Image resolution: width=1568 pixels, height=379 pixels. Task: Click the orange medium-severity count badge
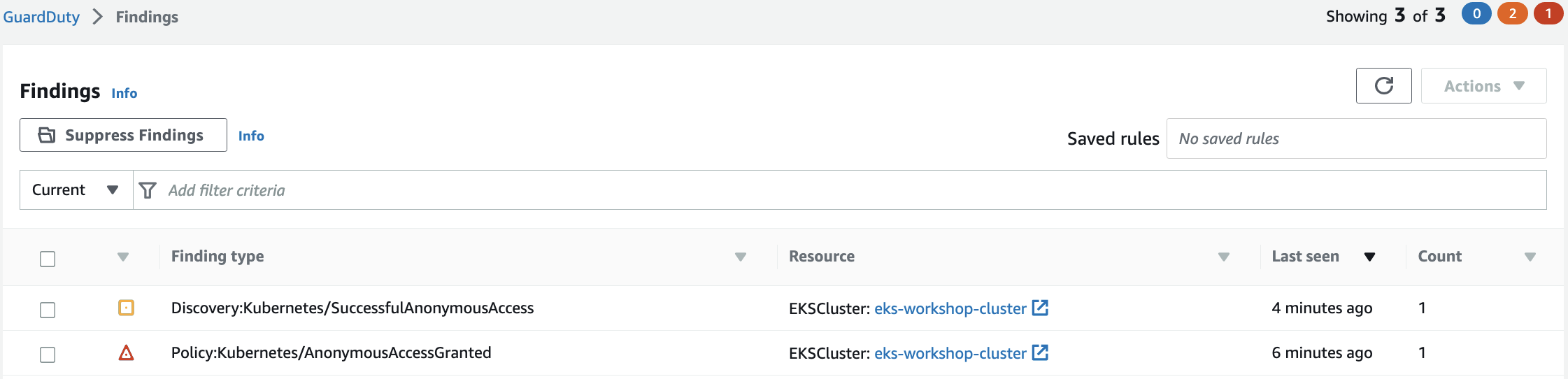click(1512, 14)
